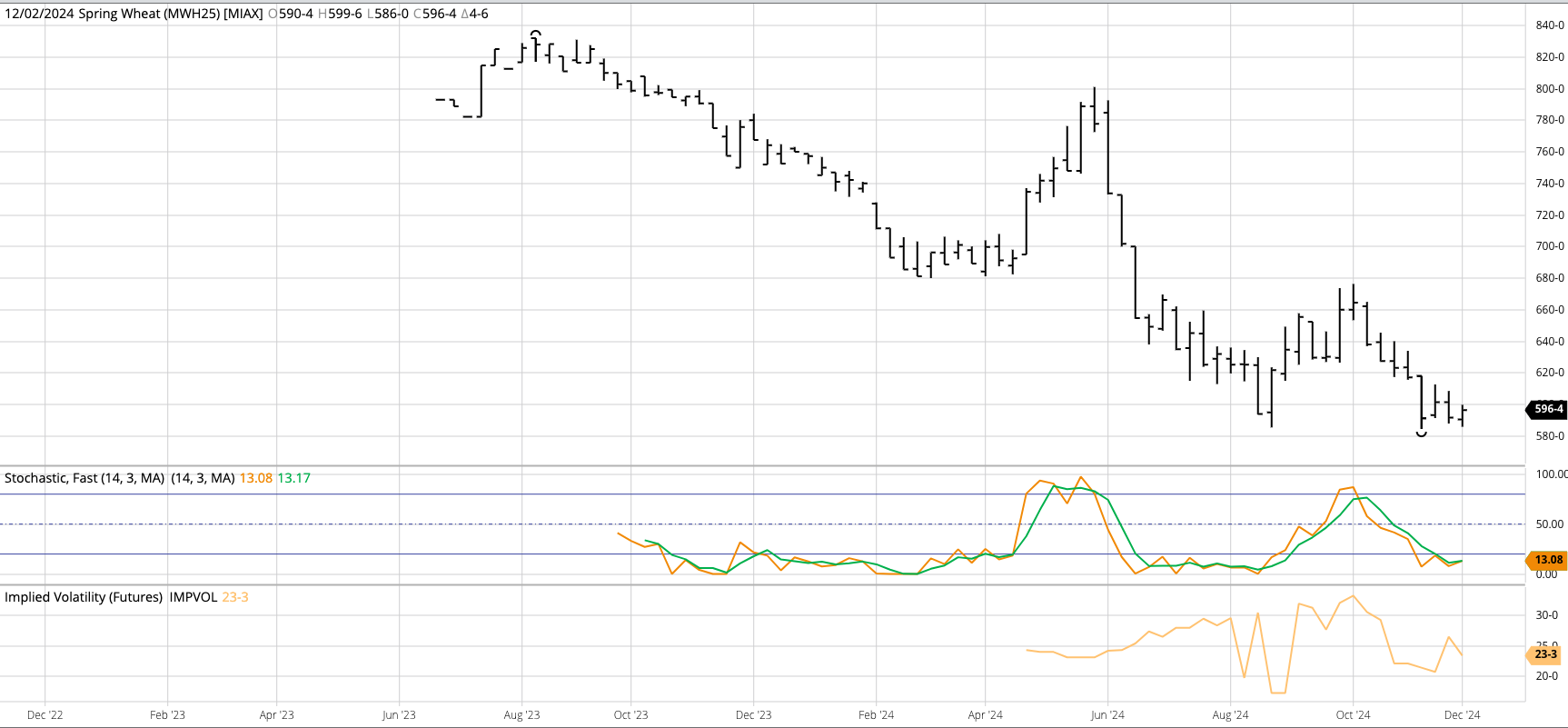1568x728 pixels.
Task: Click the 580-0 price axis label
Action: [1549, 436]
